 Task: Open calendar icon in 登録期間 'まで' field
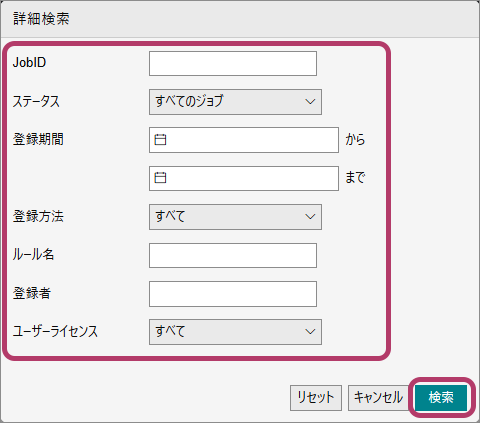[160, 178]
